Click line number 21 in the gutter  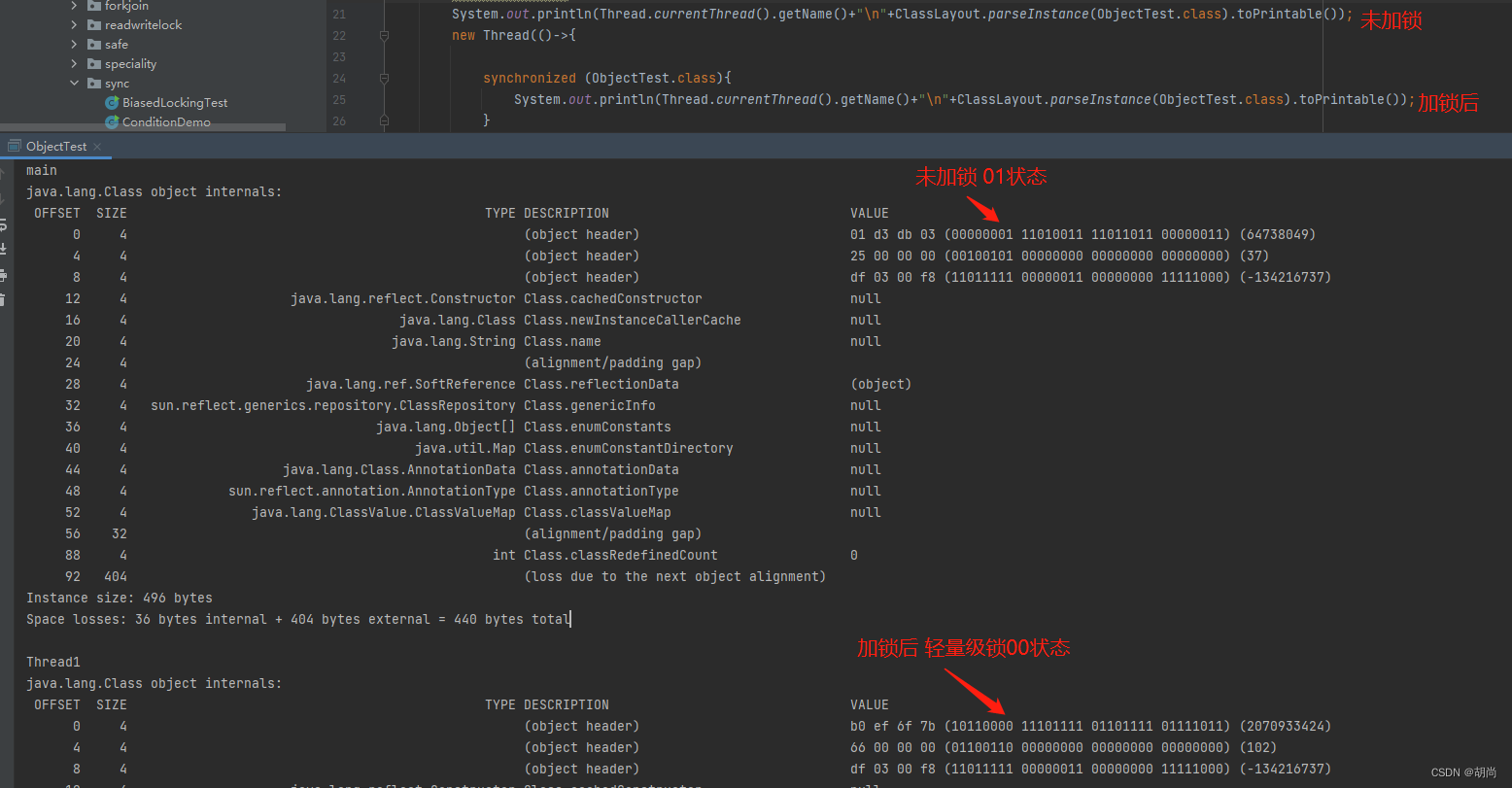point(338,15)
